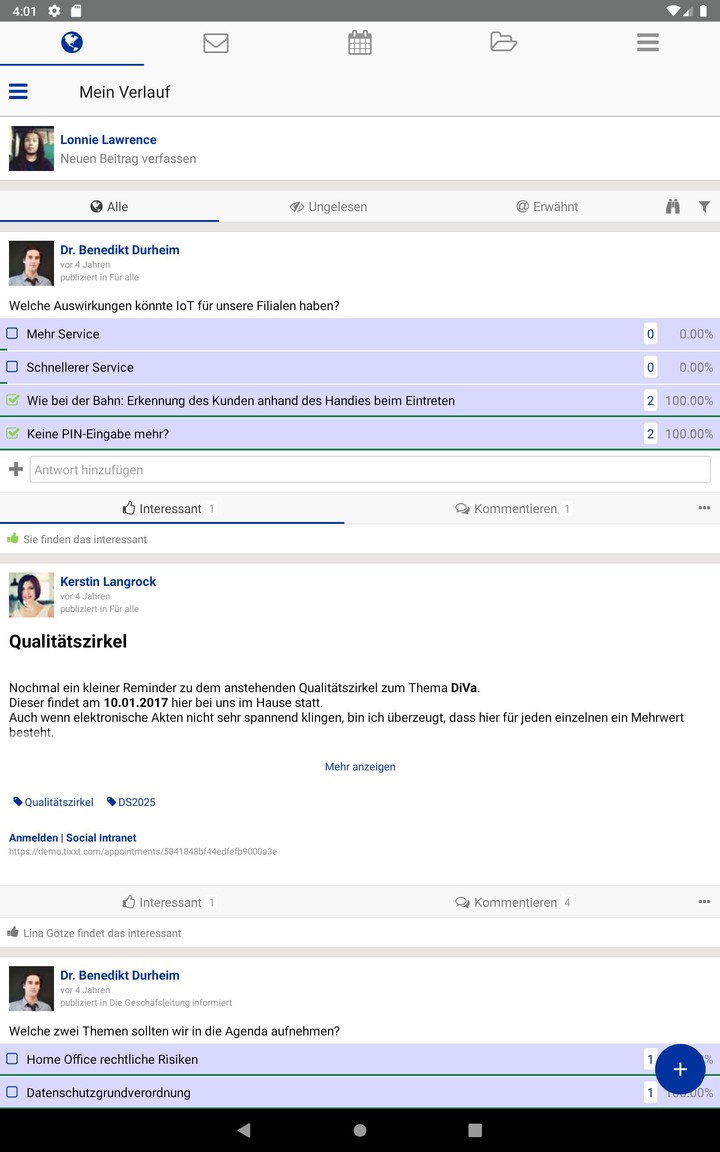The height and width of the screenshot is (1152, 720).
Task: Click thumbs-up icon beside Lina Götze
Action: coord(12,932)
